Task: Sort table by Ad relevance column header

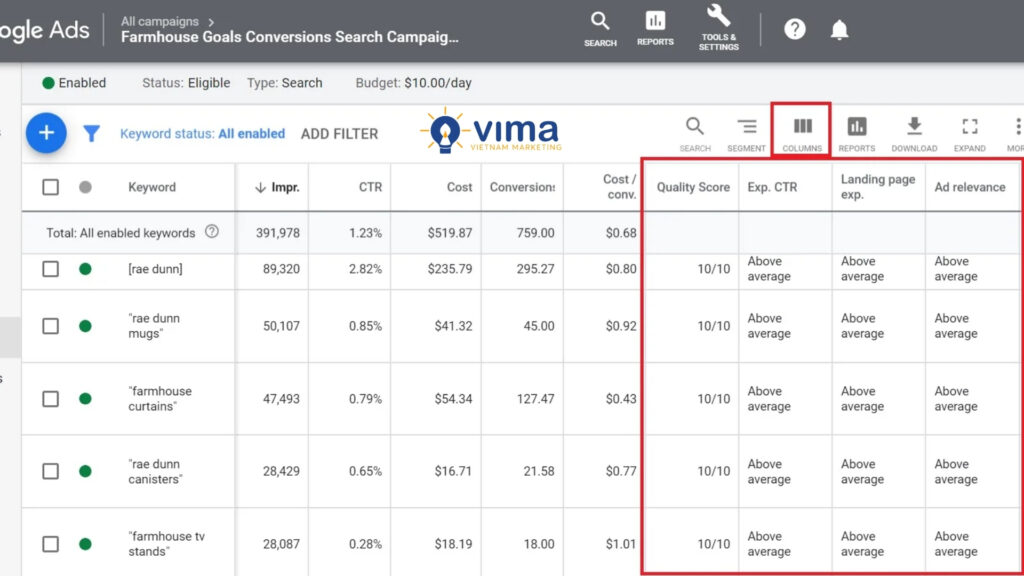Action: click(970, 187)
